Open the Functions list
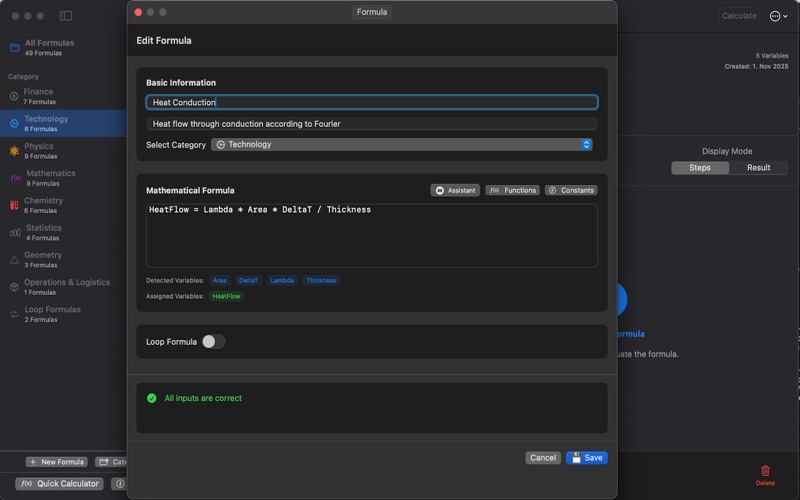 tap(512, 190)
